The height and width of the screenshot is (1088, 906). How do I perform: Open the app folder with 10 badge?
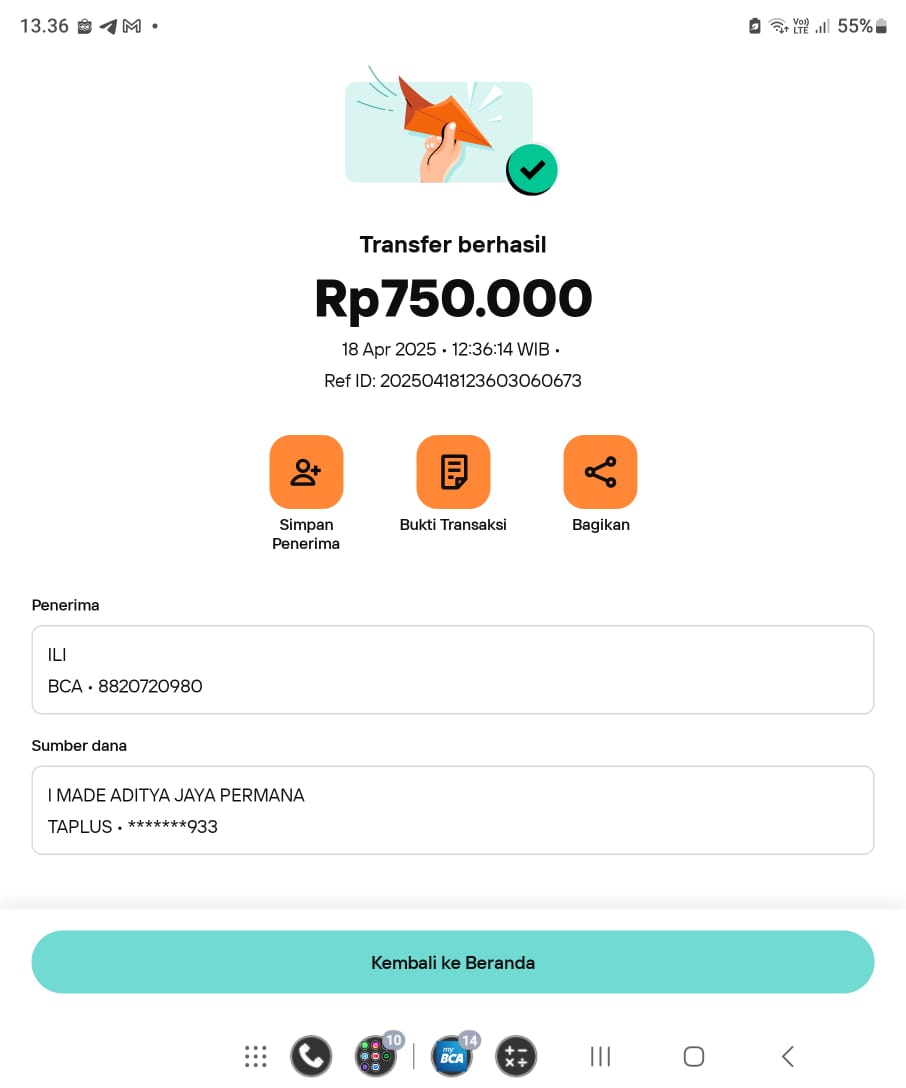click(x=375, y=1056)
